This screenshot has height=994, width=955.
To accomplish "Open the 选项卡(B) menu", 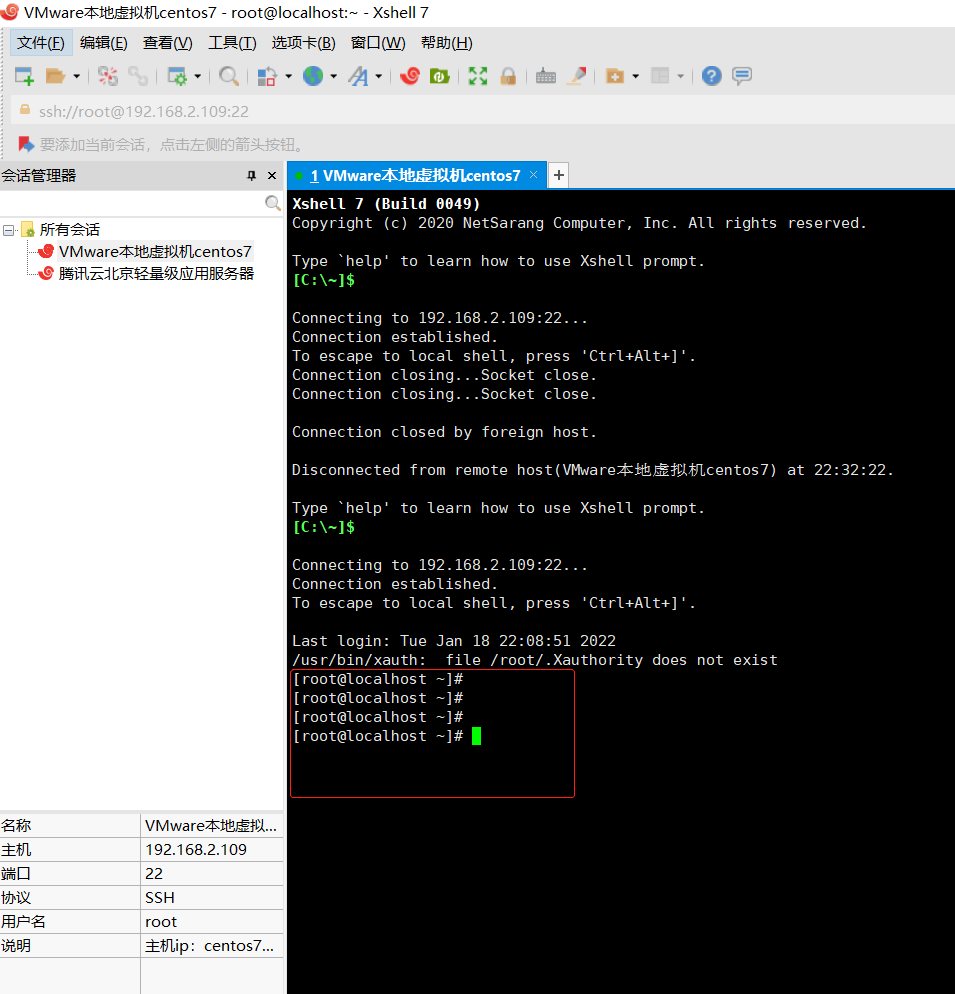I will tap(304, 42).
